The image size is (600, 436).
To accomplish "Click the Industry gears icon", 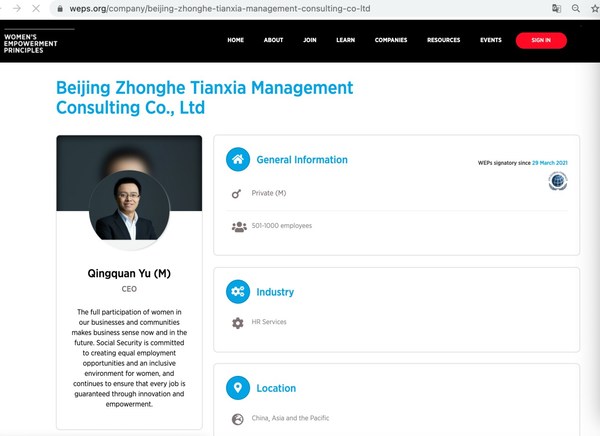I will tap(238, 292).
